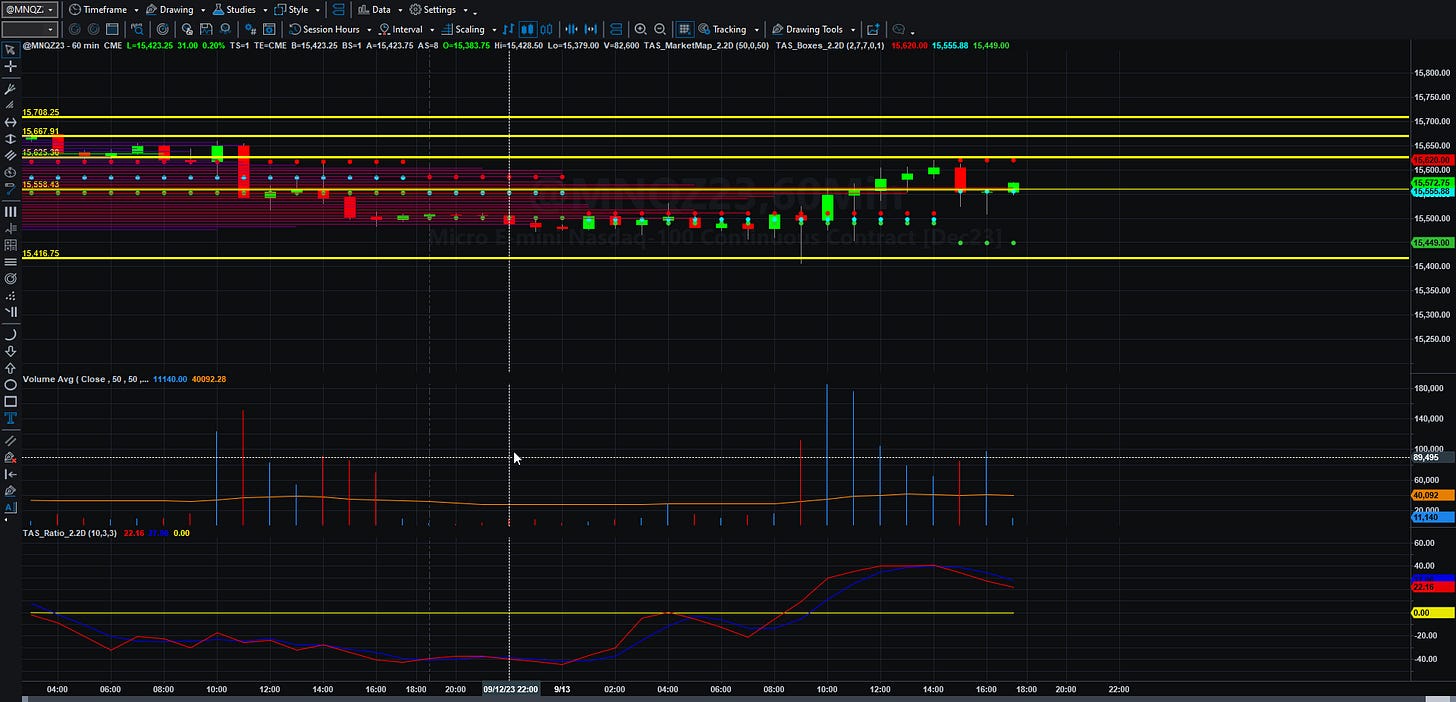Select the crosshair cursor tool in sidebar
Image resolution: width=1456 pixels, height=702 pixels.
(10, 66)
